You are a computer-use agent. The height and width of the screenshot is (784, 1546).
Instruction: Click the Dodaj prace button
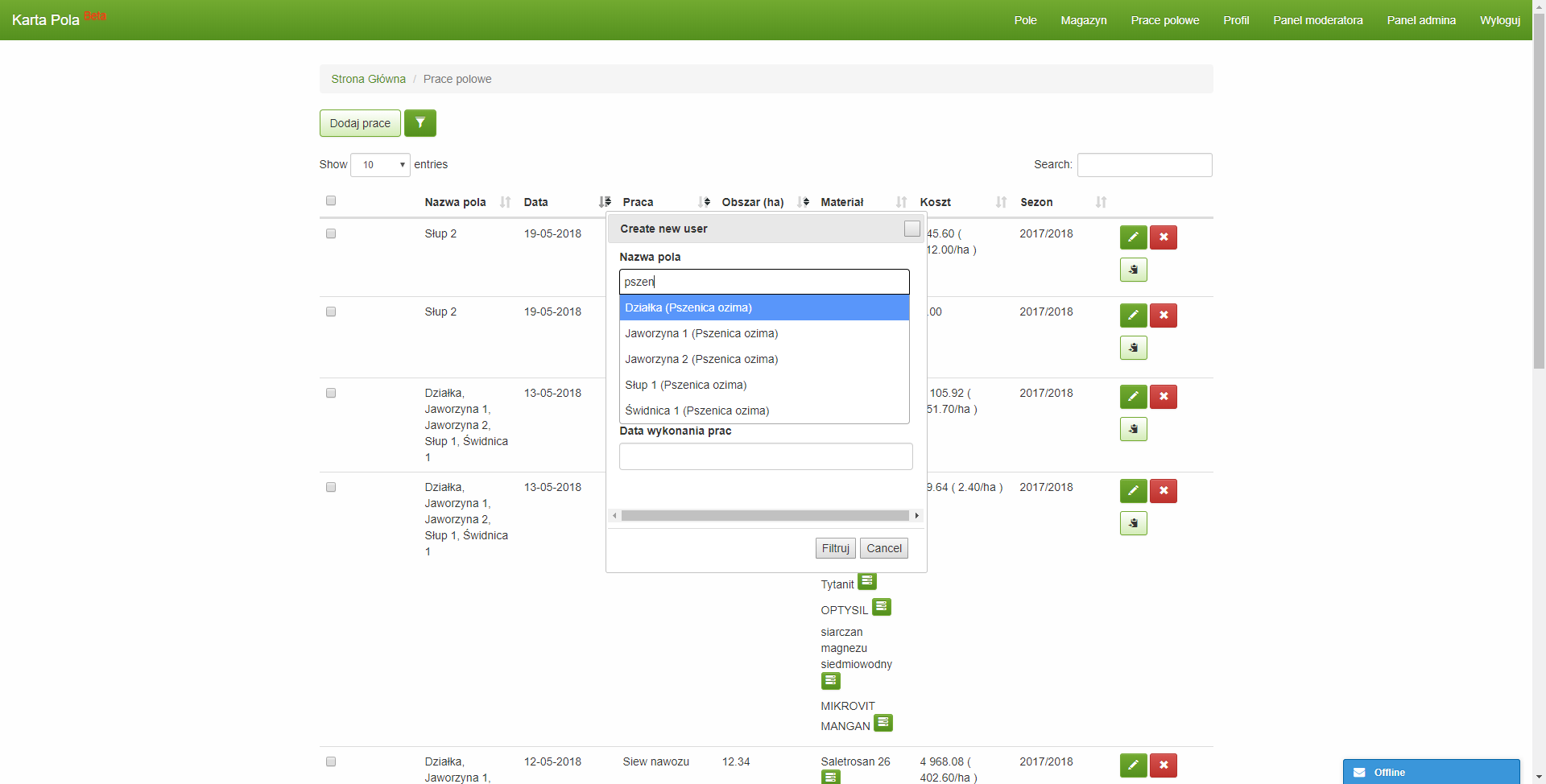(x=360, y=123)
